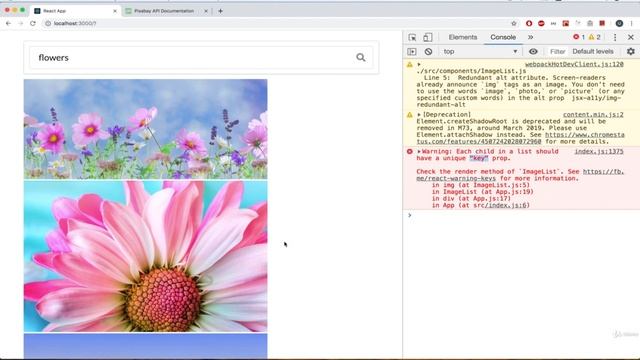
Task: Show the console sidebar
Action: pyautogui.click(x=412, y=51)
